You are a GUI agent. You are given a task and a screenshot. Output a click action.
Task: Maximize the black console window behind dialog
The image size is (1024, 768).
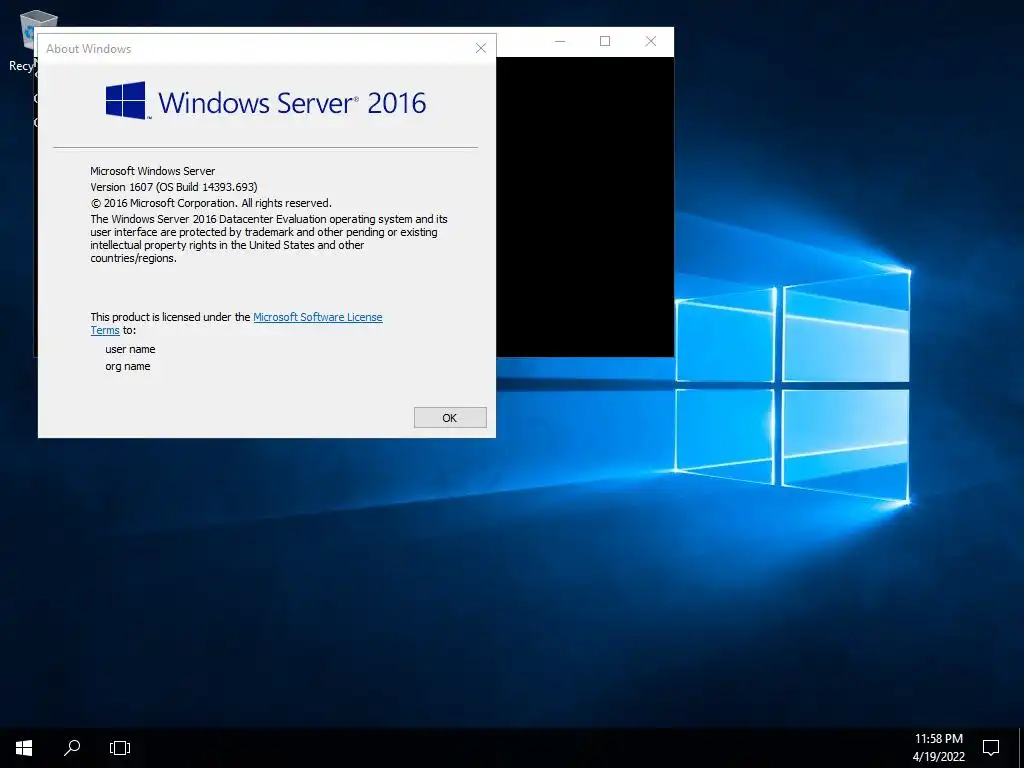tap(605, 41)
